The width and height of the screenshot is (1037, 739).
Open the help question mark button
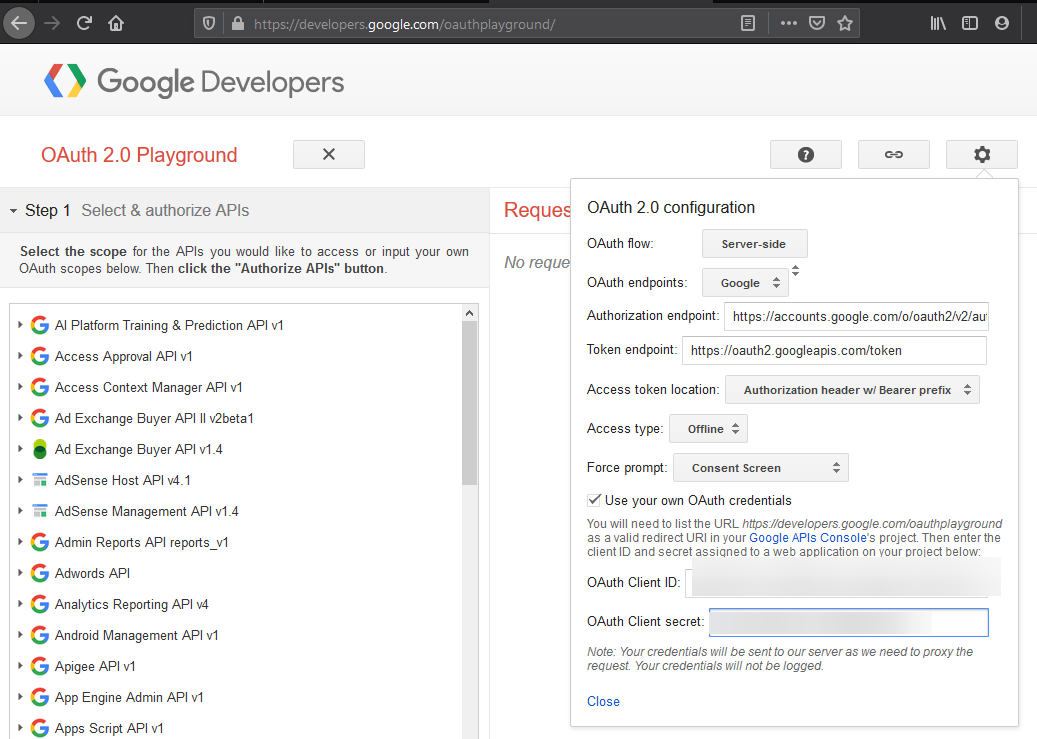point(806,154)
